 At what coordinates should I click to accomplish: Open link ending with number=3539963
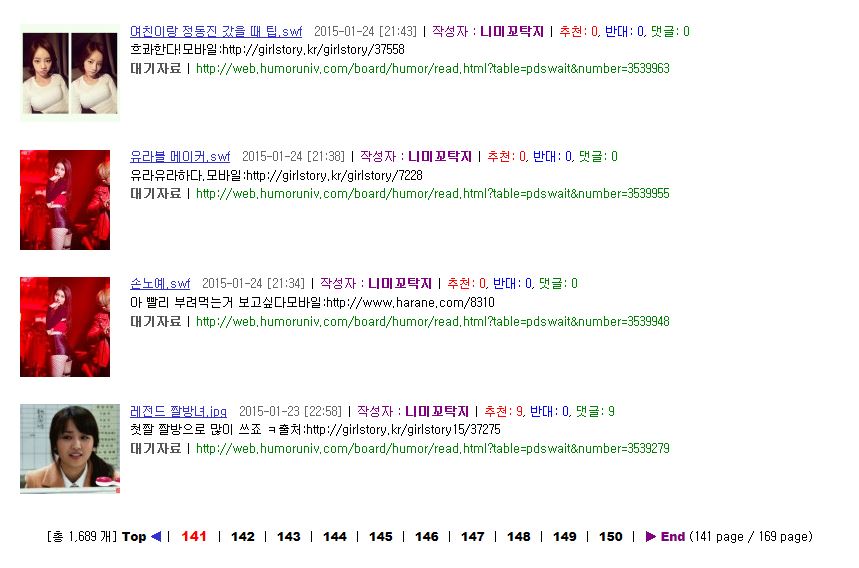tap(433, 68)
